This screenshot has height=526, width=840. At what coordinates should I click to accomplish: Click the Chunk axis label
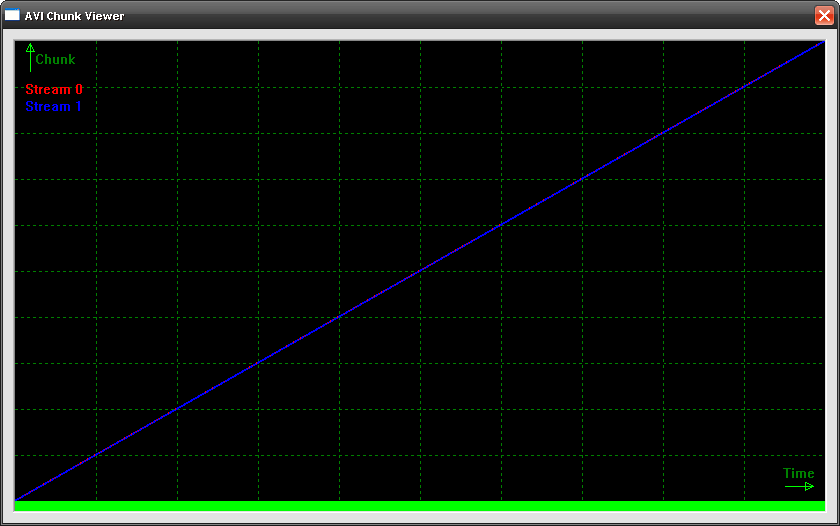point(55,59)
